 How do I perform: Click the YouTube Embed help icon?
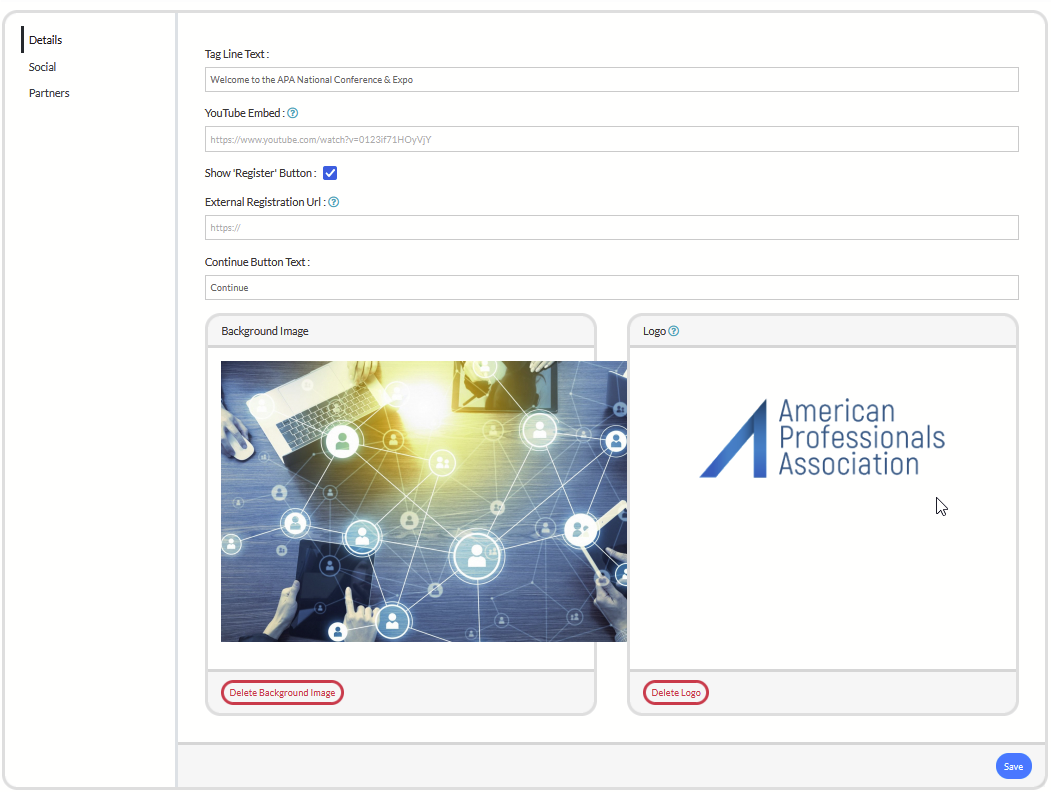pyautogui.click(x=293, y=114)
